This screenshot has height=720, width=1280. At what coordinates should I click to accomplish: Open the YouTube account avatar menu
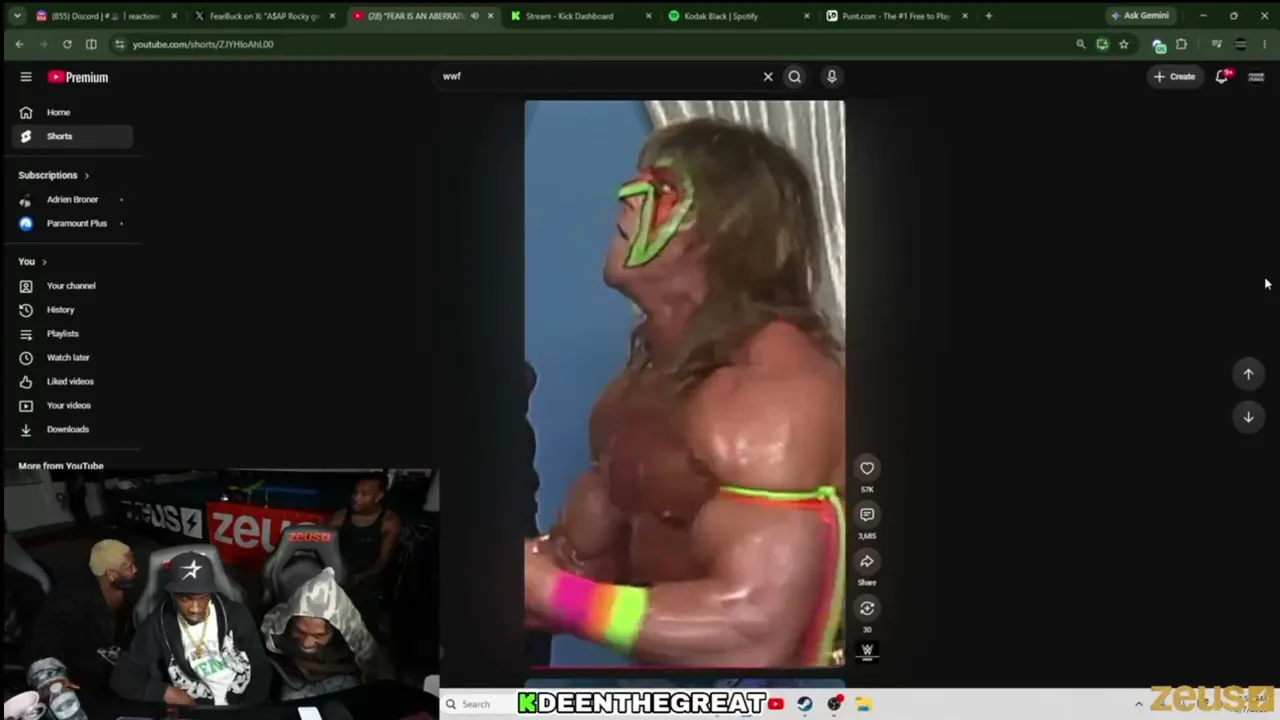pyautogui.click(x=1256, y=77)
